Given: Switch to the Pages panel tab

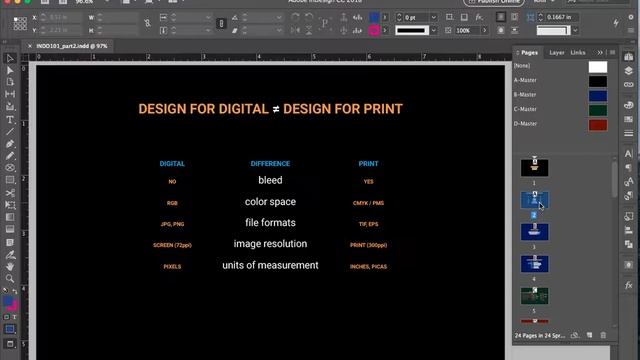Looking at the screenshot, I should (x=529, y=53).
